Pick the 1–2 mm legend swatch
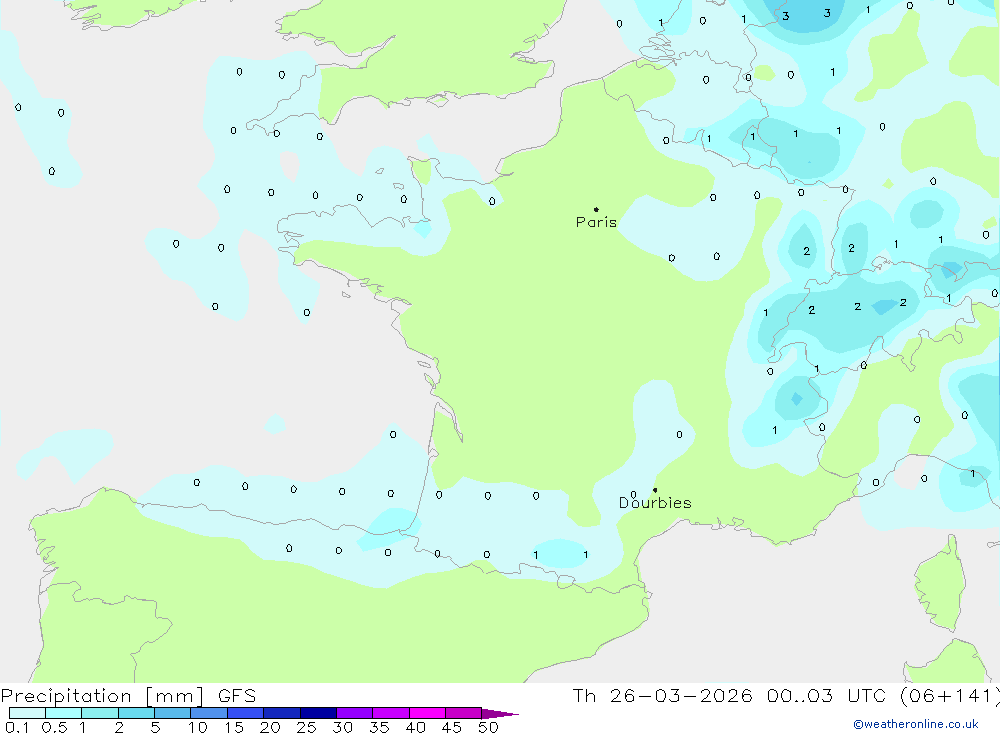The width and height of the screenshot is (1000, 733). click(100, 713)
